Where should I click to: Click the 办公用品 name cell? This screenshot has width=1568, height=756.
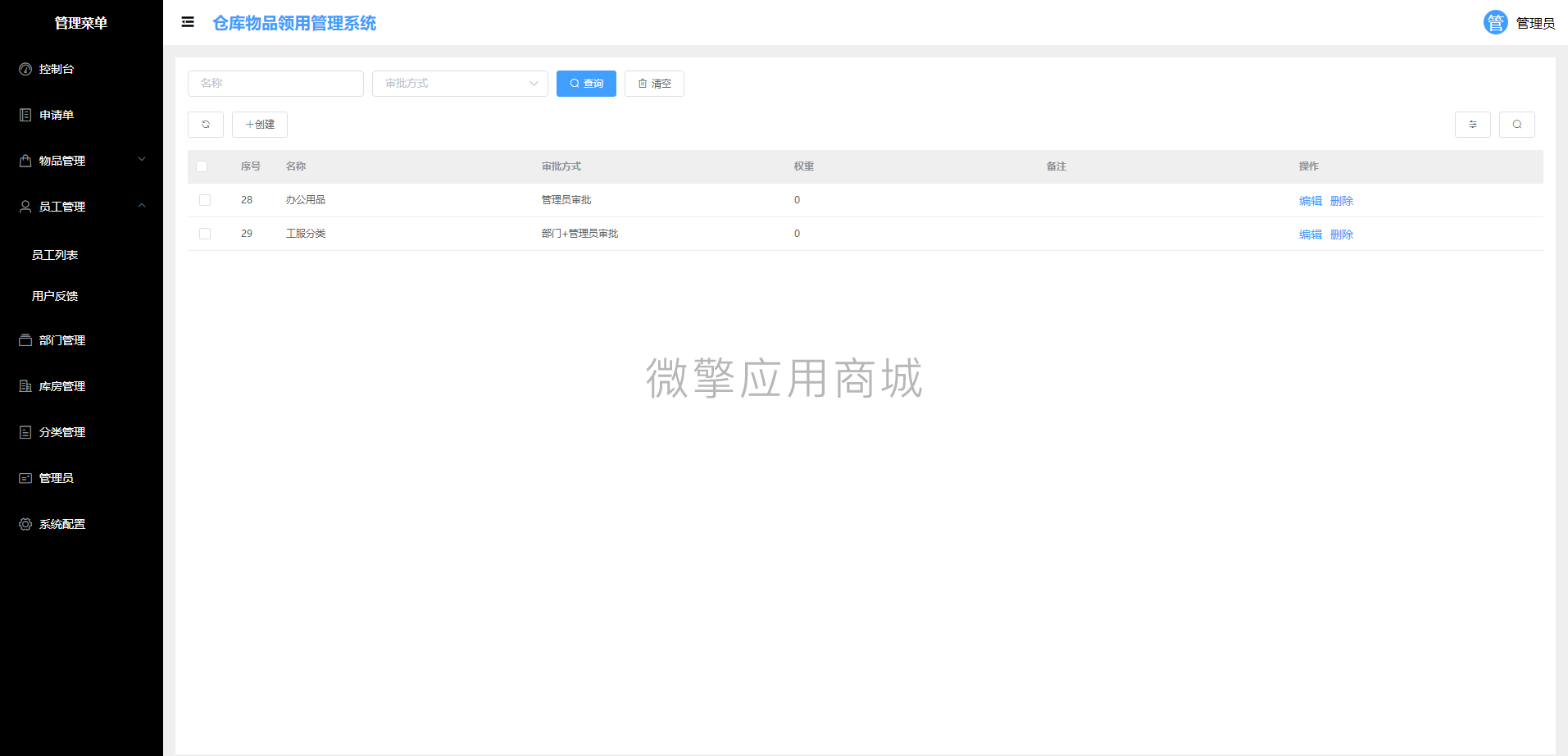click(x=306, y=200)
